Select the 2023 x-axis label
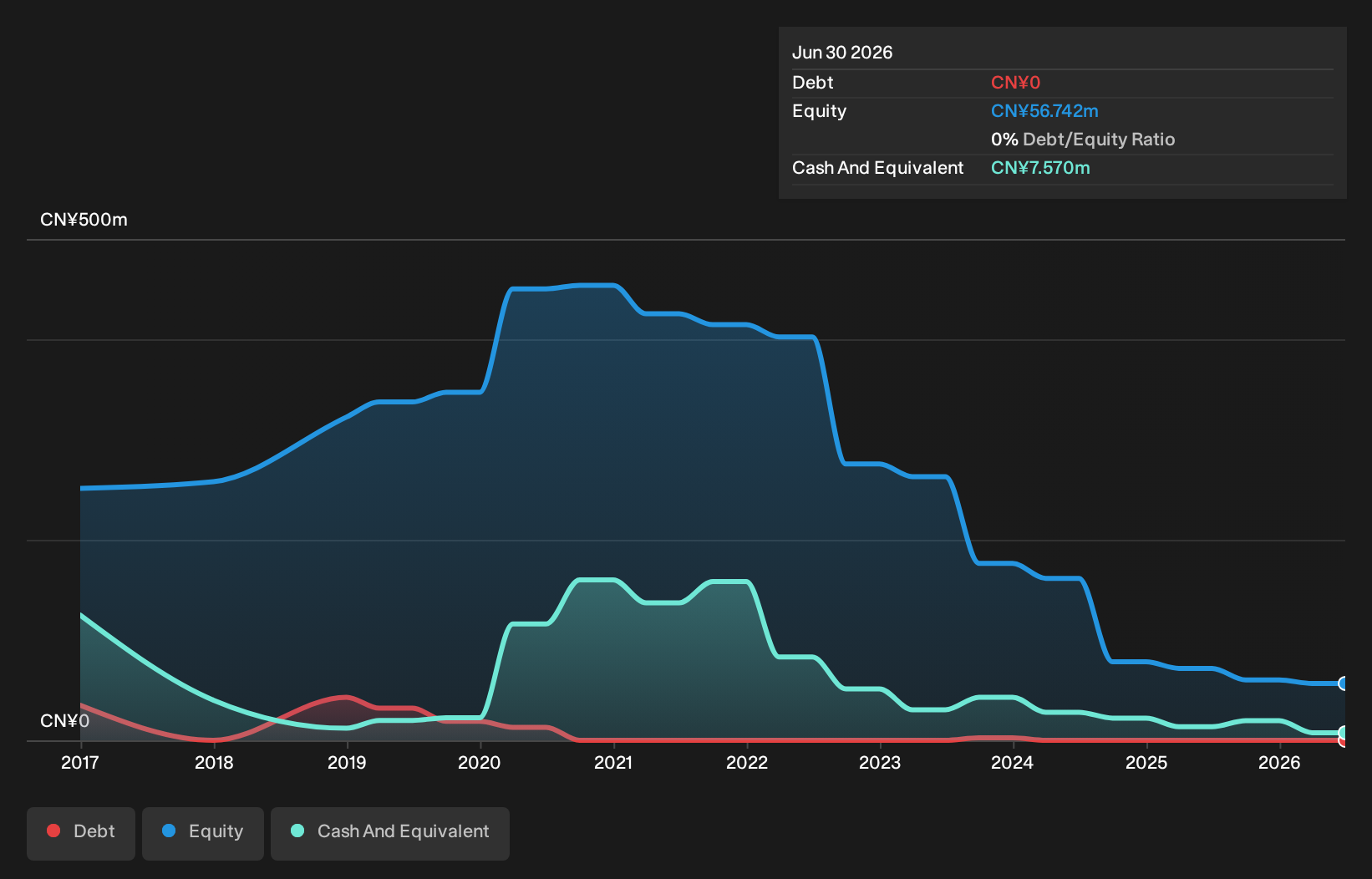1372x879 pixels. click(880, 763)
